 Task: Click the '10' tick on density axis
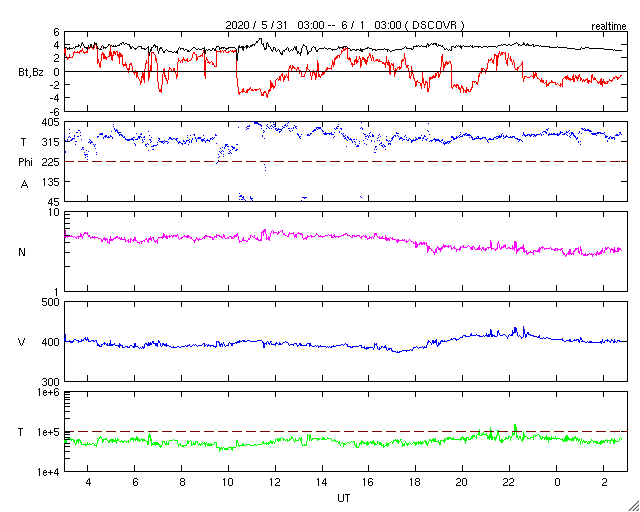(x=54, y=213)
